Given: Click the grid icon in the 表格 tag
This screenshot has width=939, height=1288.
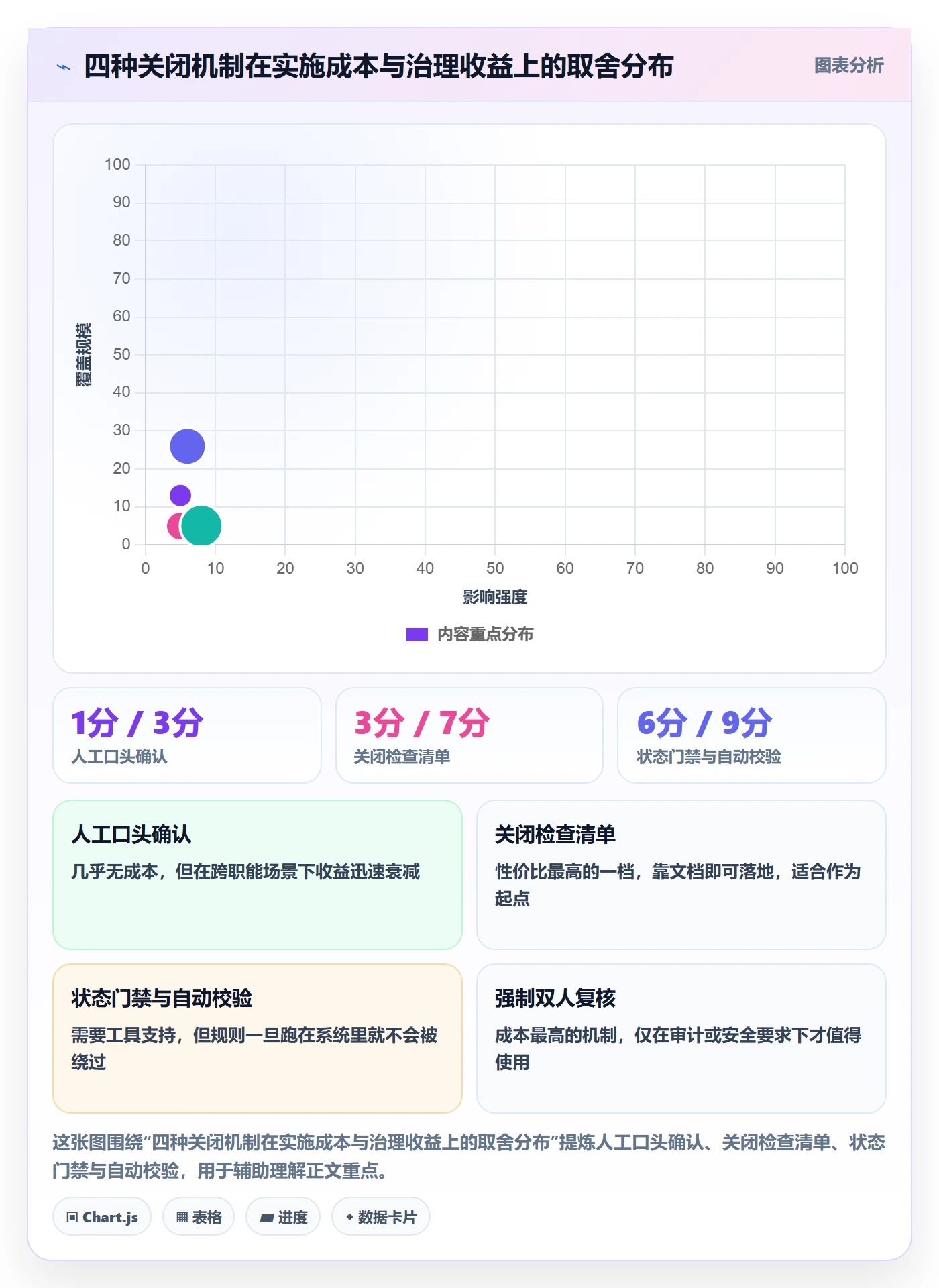Looking at the screenshot, I should pos(182,1218).
